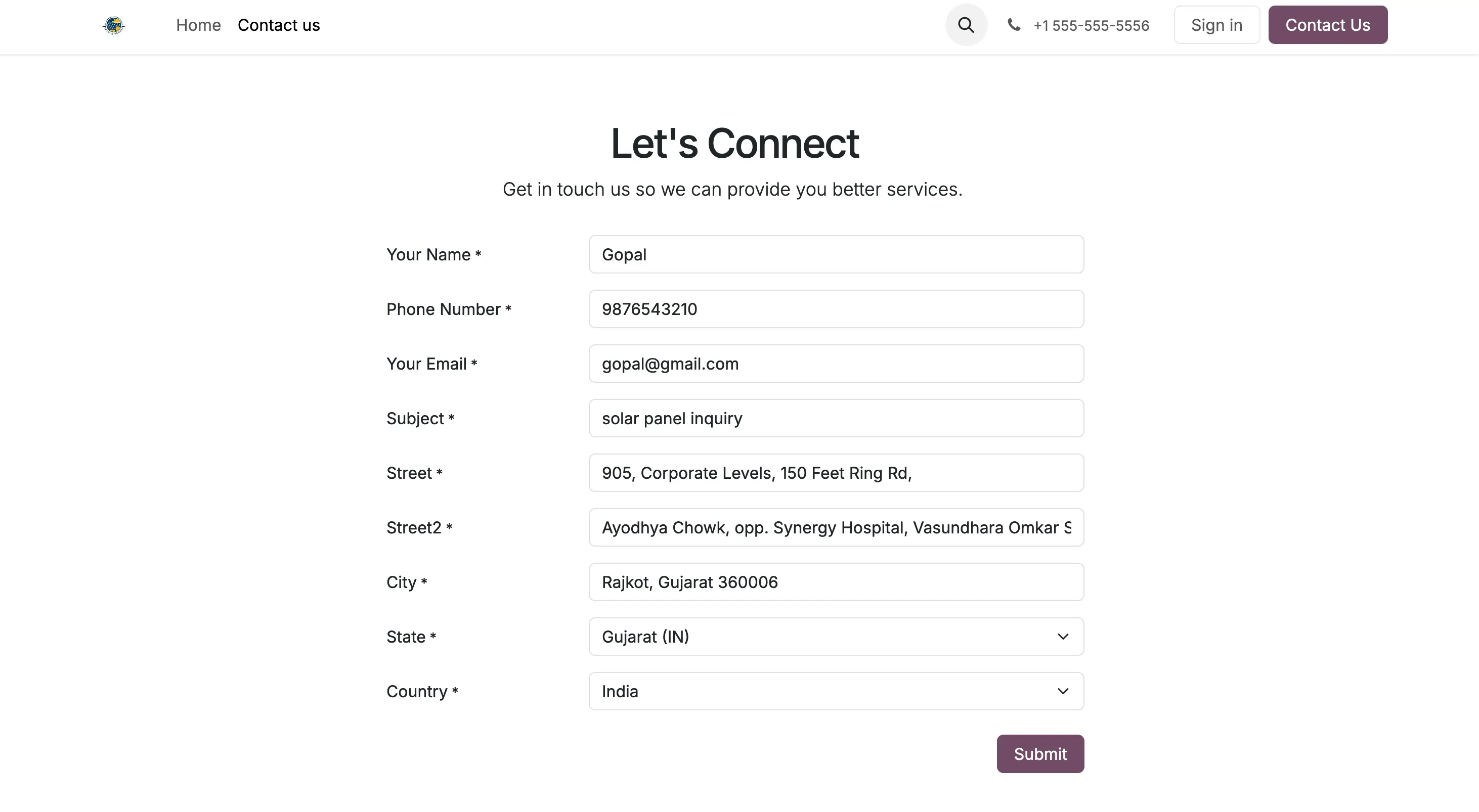Open the India country dropdown
Viewport: 1479px width, 812px height.
[836, 691]
